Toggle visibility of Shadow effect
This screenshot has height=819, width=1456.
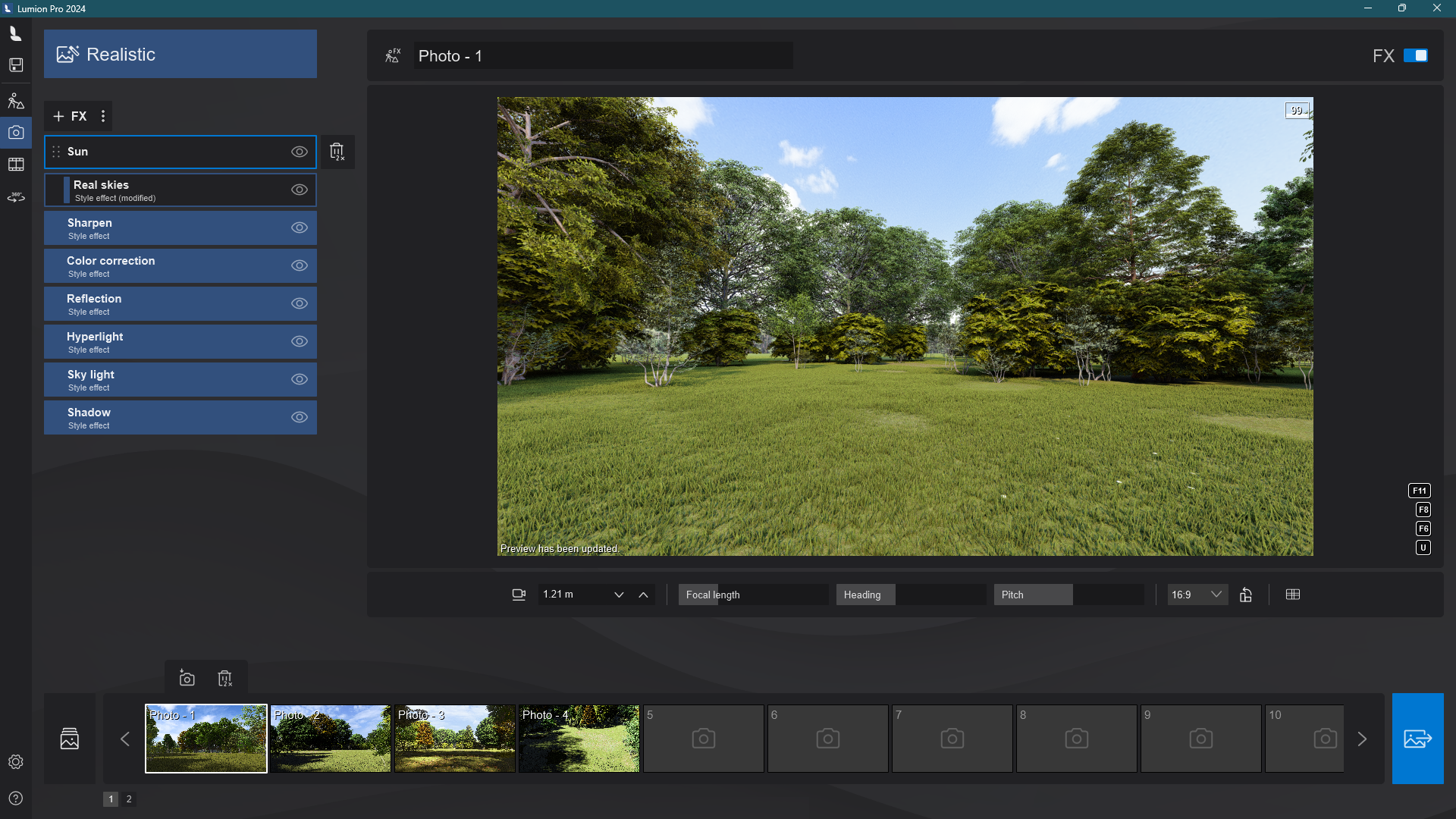click(x=300, y=417)
